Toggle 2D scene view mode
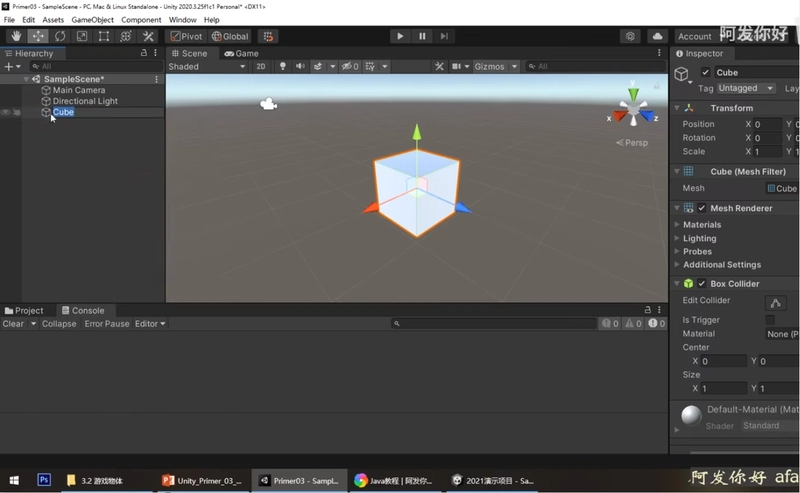This screenshot has width=800, height=493. pyautogui.click(x=261, y=66)
